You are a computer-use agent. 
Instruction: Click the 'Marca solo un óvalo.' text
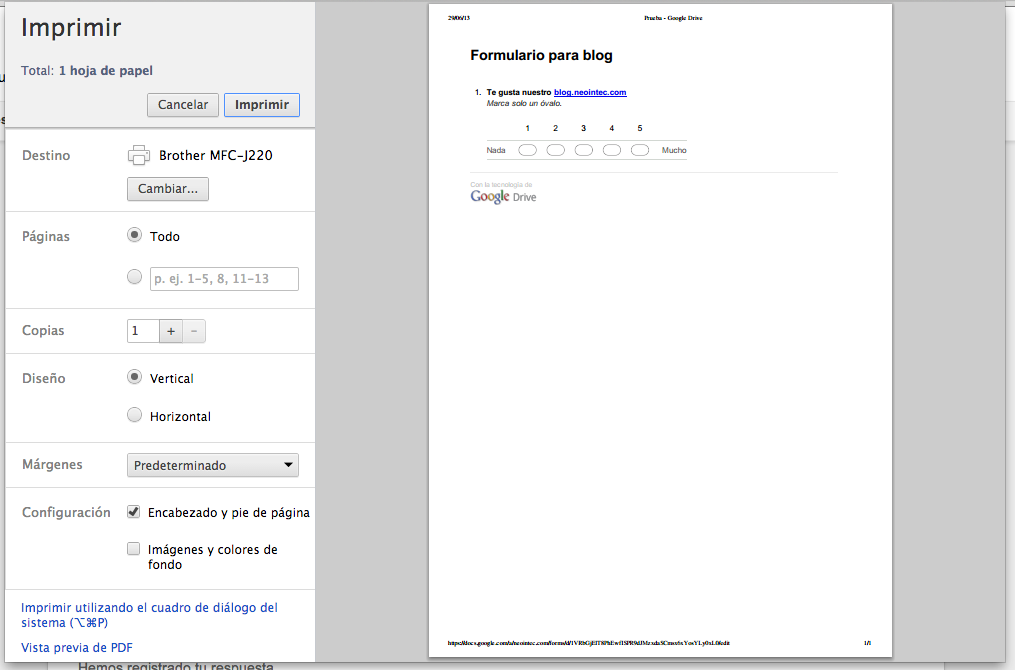[524, 104]
